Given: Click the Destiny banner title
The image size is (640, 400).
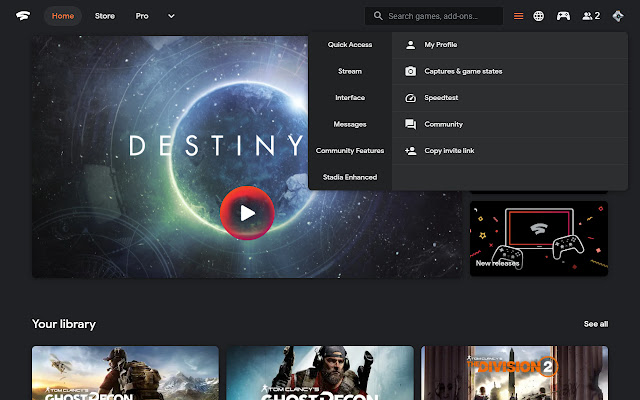Looking at the screenshot, I should [x=216, y=146].
